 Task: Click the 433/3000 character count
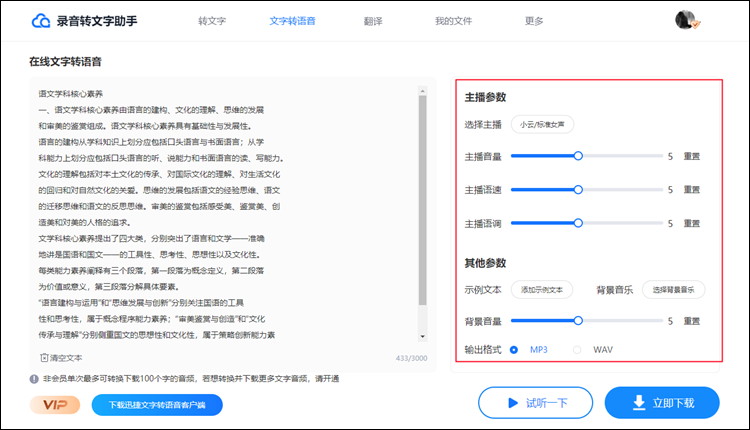pos(411,358)
